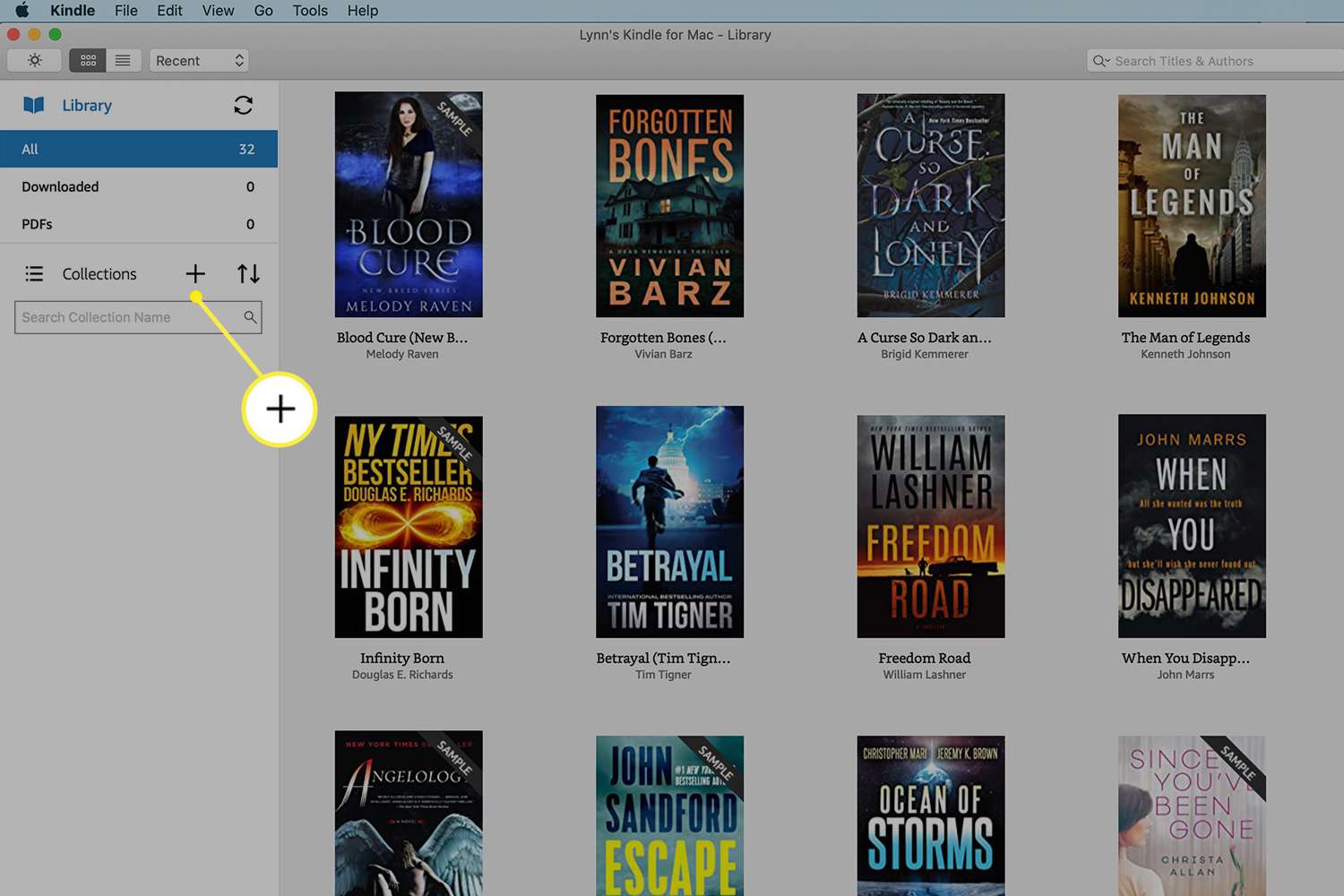Open the Recent sort dropdown
Image resolution: width=1344 pixels, height=896 pixels.
click(x=199, y=60)
